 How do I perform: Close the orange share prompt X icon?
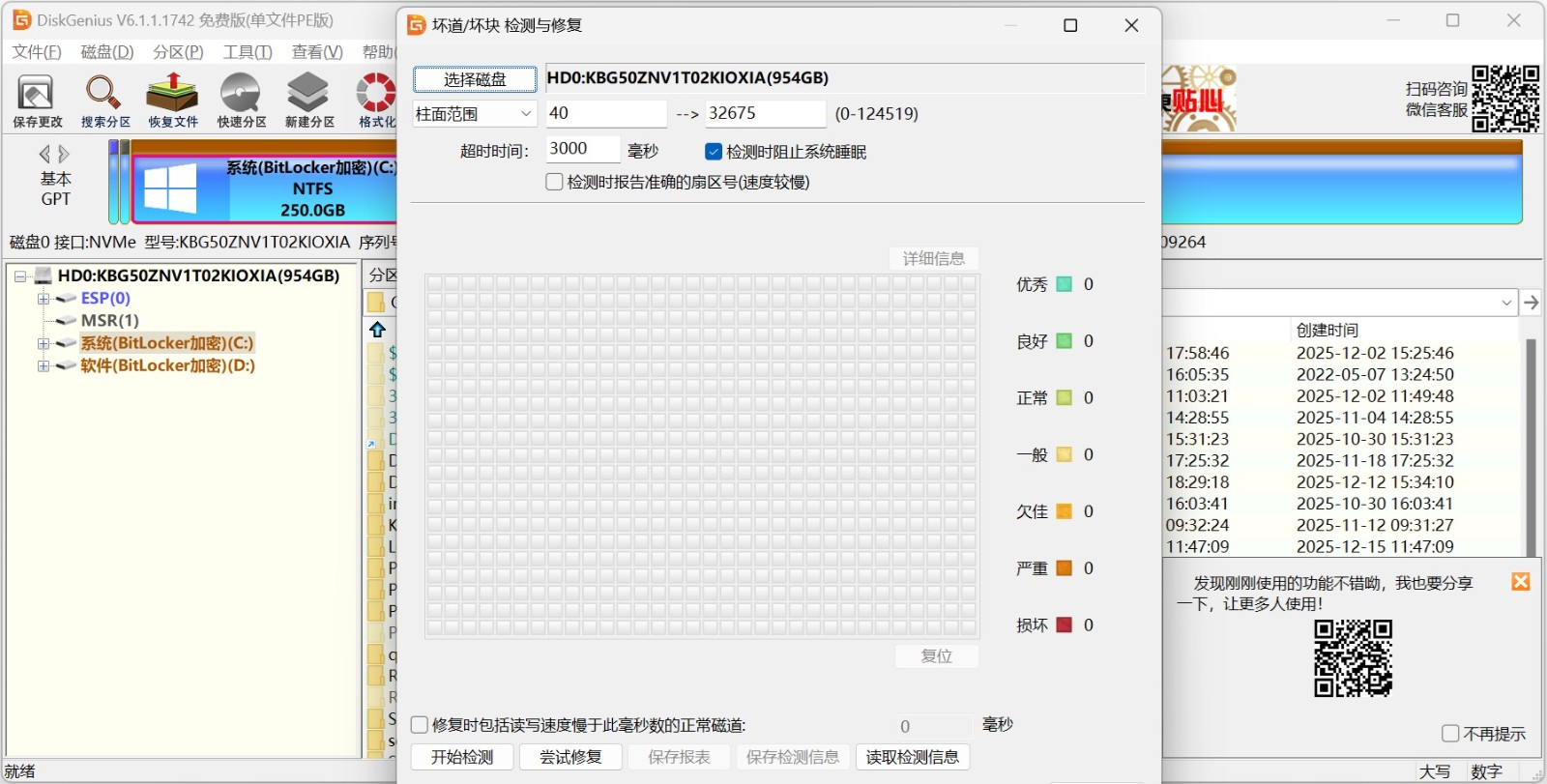click(x=1520, y=581)
